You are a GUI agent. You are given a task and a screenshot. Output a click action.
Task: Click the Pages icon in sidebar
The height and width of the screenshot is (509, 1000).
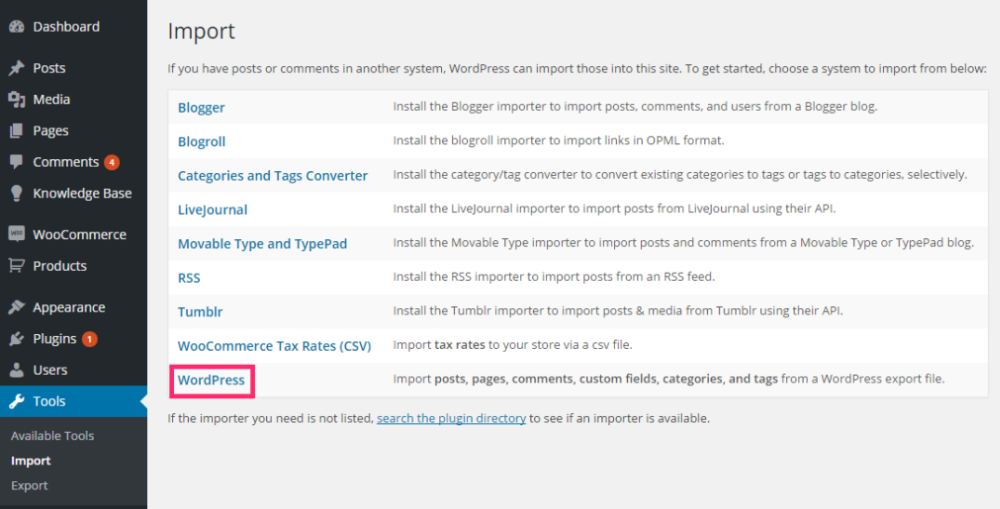[x=16, y=130]
